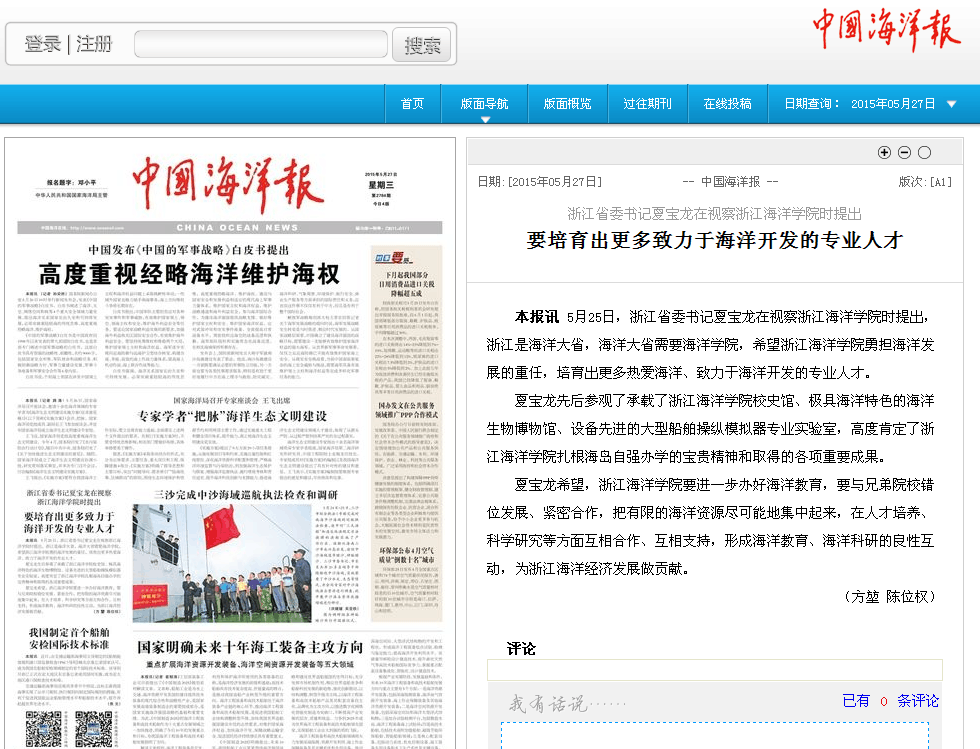Open the flag-raising photo on newspaper page
The width and height of the screenshot is (980, 749).
tap(222, 563)
